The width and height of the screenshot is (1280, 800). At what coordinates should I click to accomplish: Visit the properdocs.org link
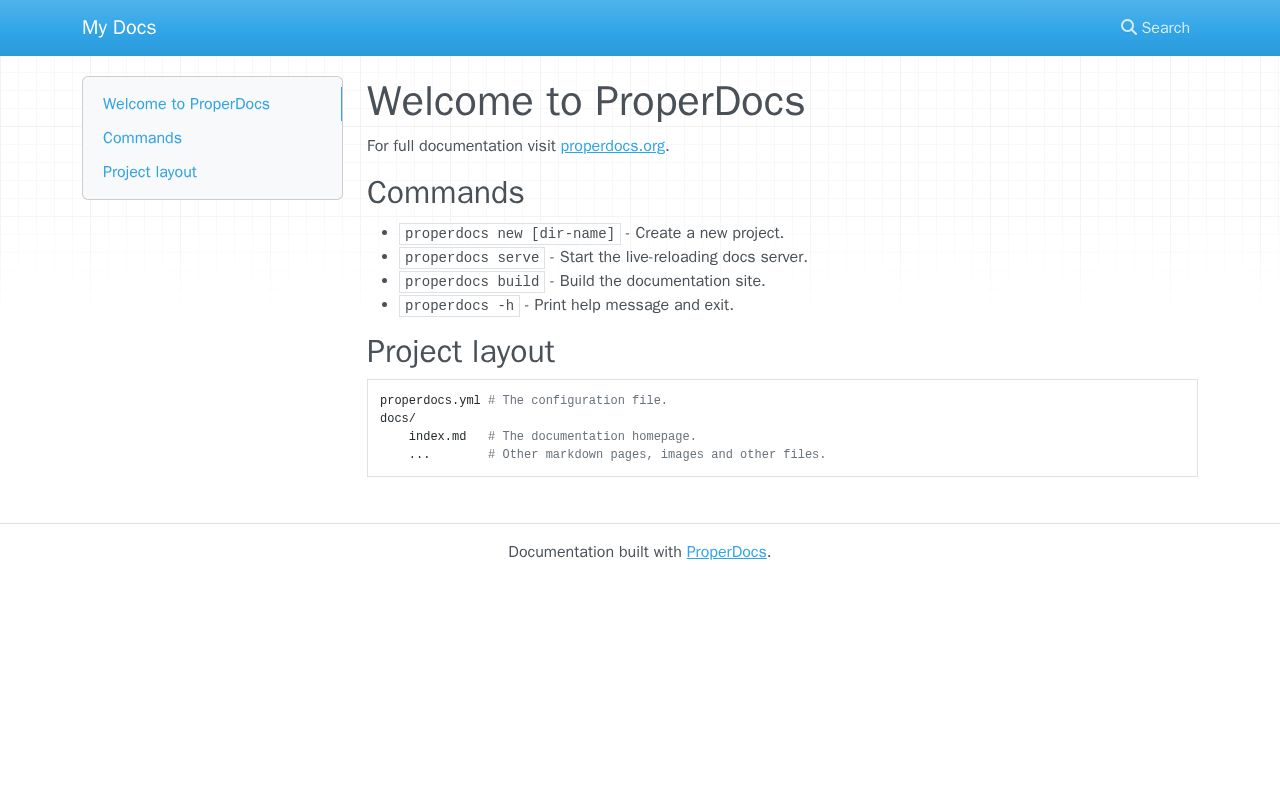613,146
